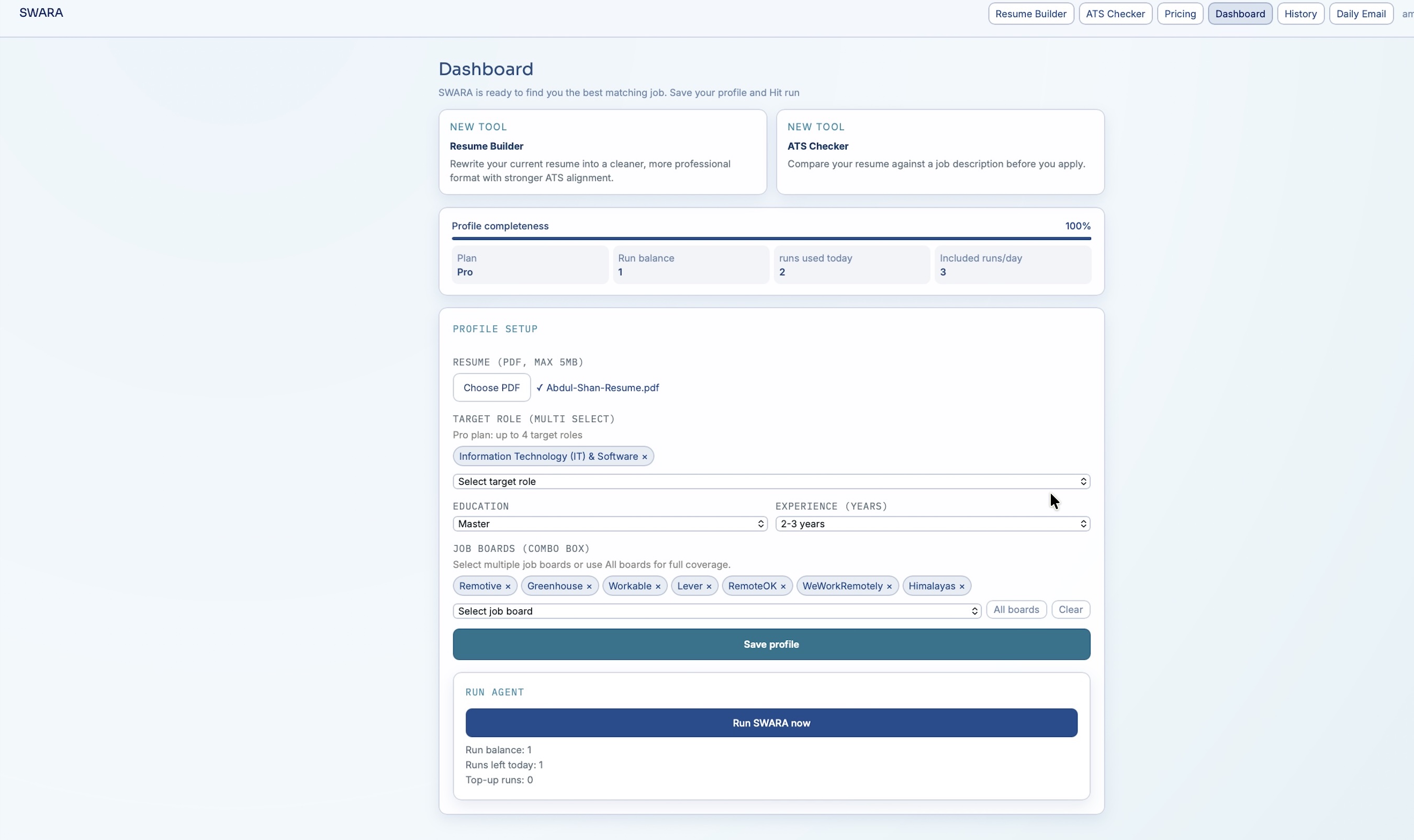Click the Runs left today: 1 text

(x=504, y=765)
